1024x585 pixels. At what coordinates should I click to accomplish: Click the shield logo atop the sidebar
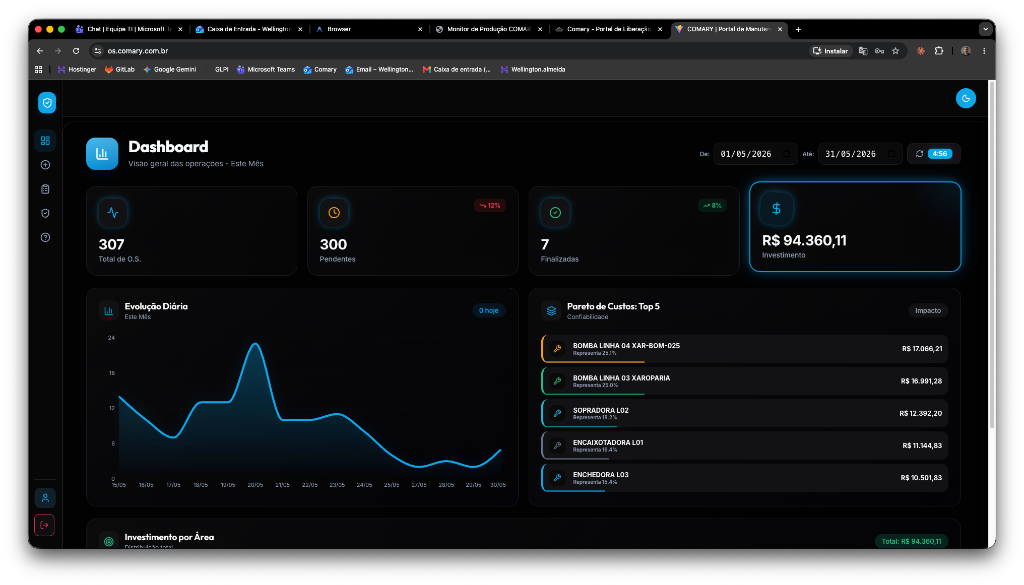[47, 103]
